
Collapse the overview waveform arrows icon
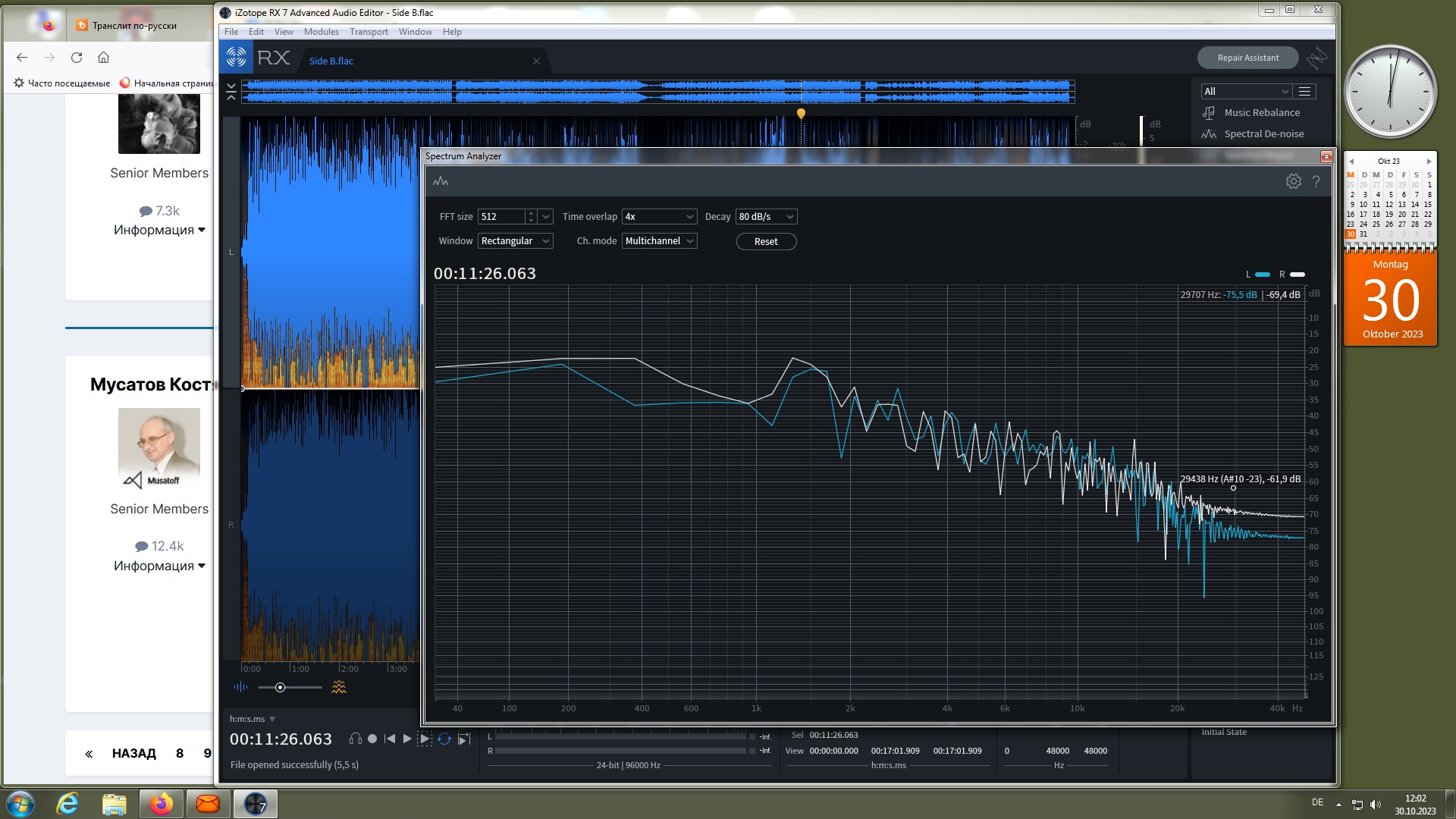[x=231, y=92]
